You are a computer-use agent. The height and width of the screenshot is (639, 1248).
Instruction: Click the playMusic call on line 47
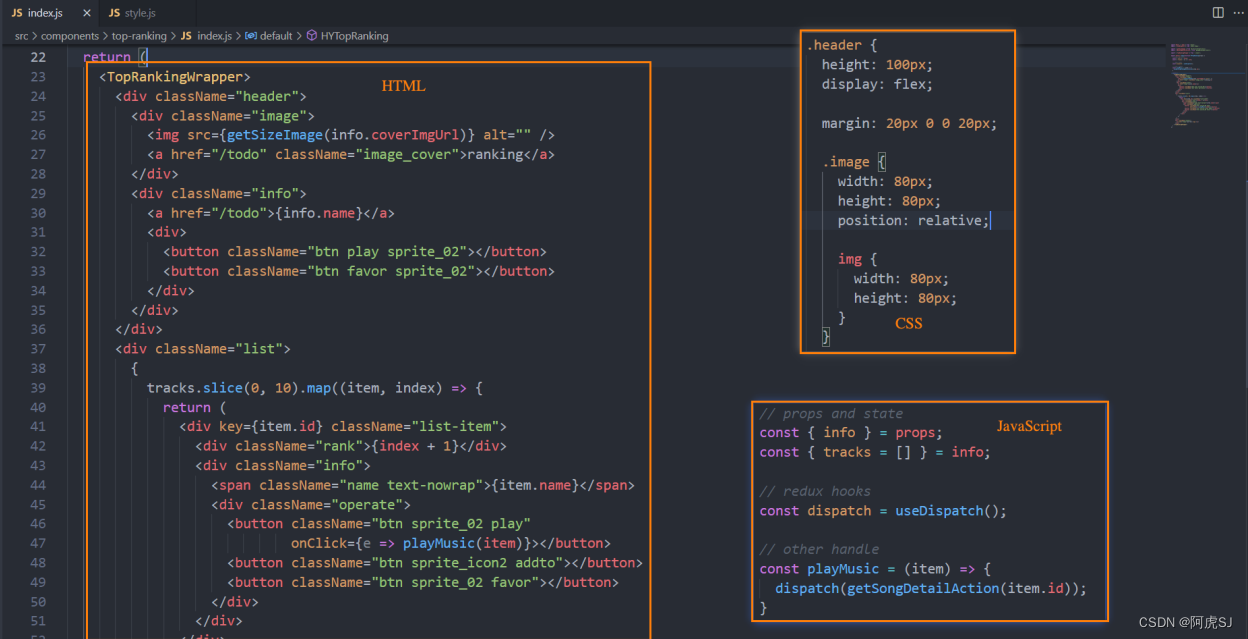click(440, 543)
